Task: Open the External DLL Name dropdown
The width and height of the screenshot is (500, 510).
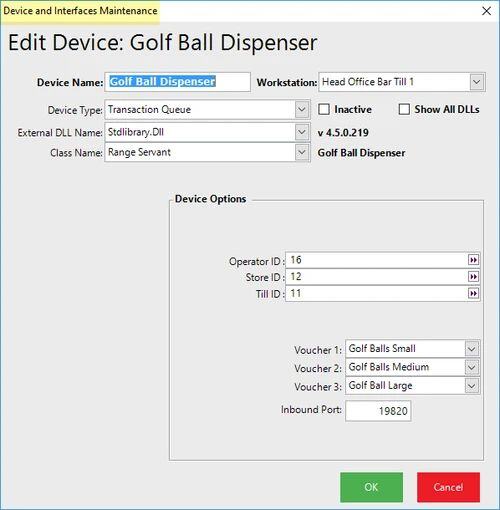Action: [x=302, y=132]
